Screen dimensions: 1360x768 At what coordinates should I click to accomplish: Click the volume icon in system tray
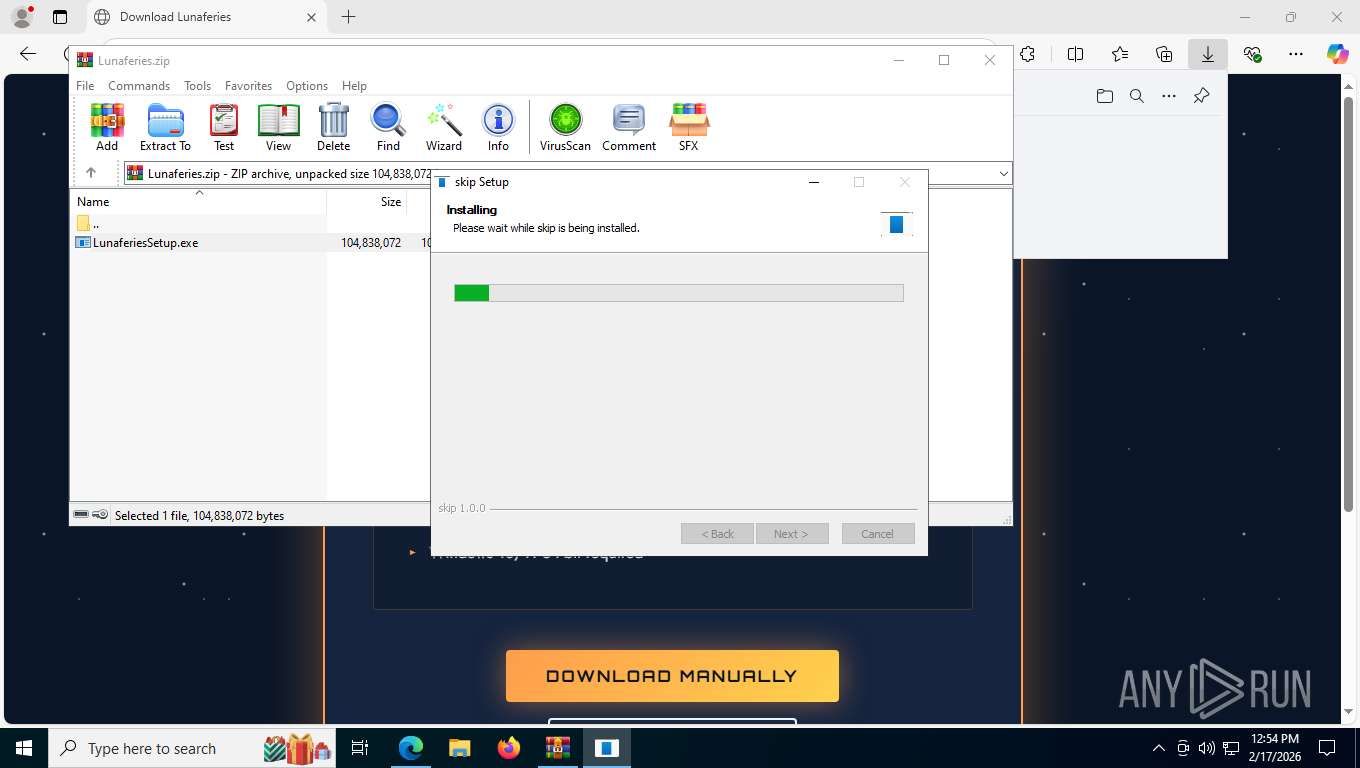(x=1206, y=748)
